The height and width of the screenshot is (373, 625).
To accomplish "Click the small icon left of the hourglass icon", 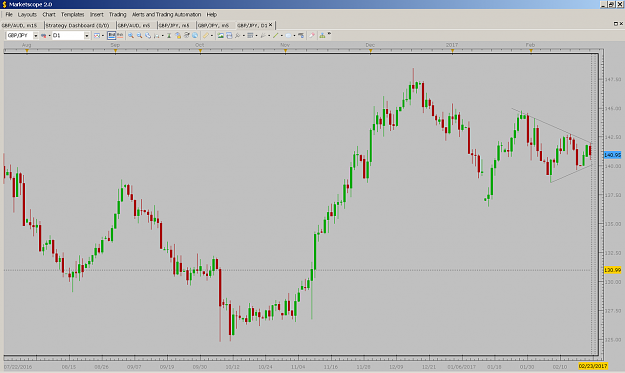I will point(157,35).
